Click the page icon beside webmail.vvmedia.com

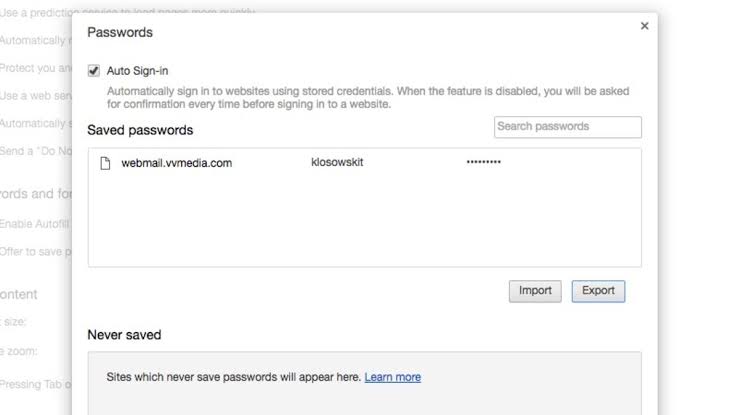click(x=104, y=163)
